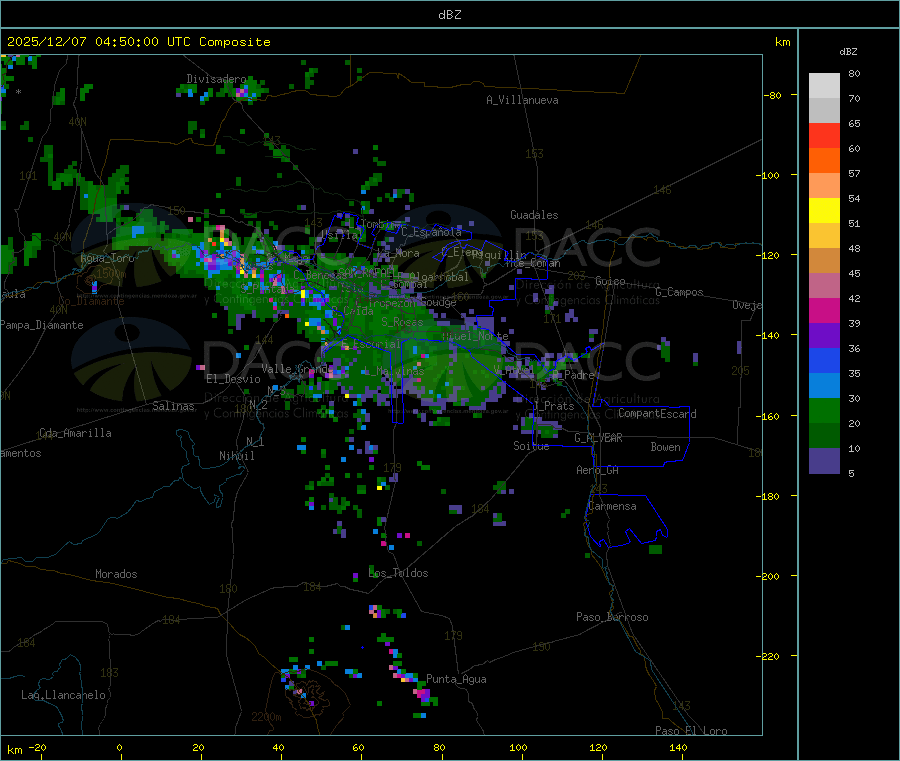Click the Morados map label
The height and width of the screenshot is (761, 900).
pyautogui.click(x=116, y=574)
